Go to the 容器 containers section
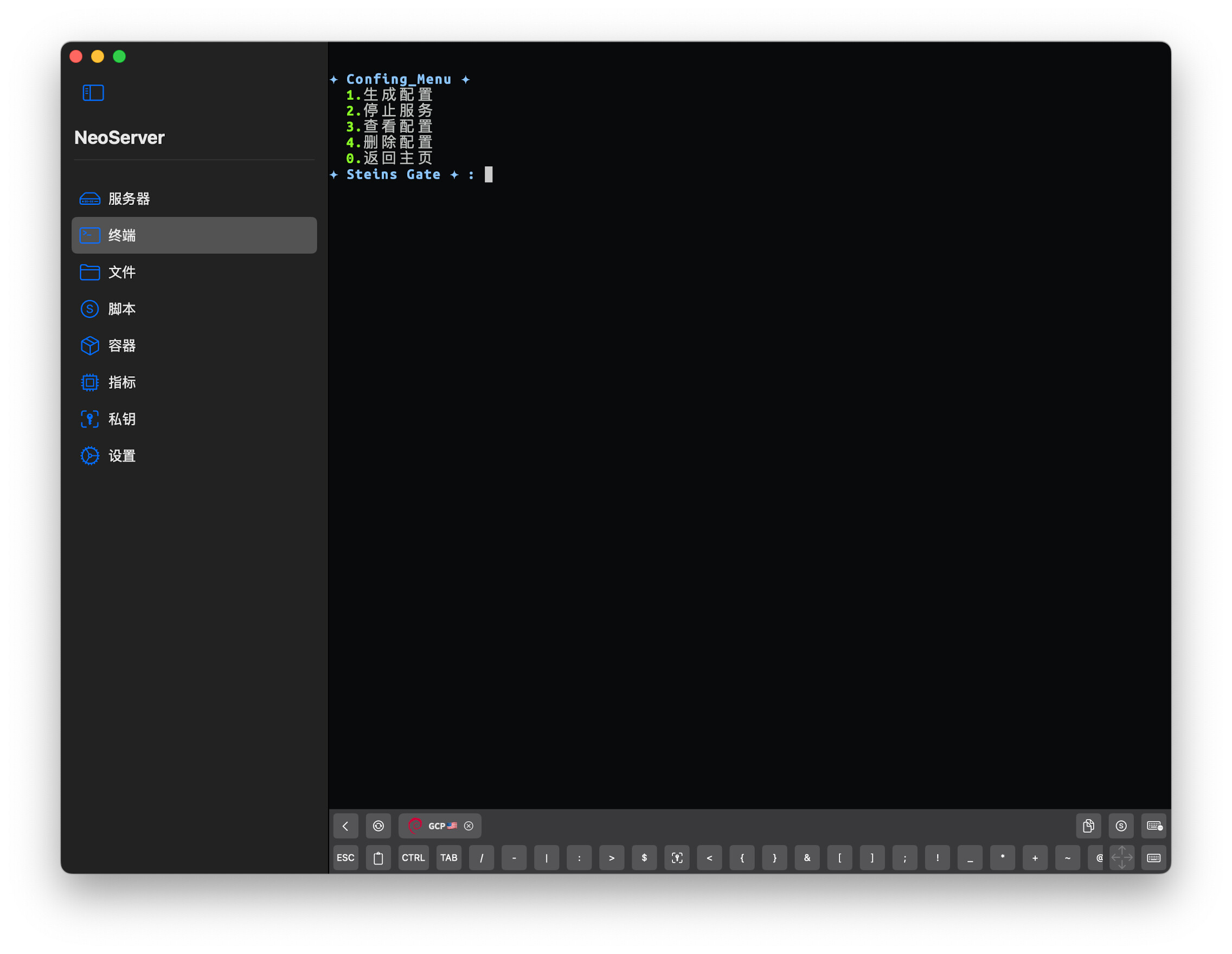 [x=122, y=346]
